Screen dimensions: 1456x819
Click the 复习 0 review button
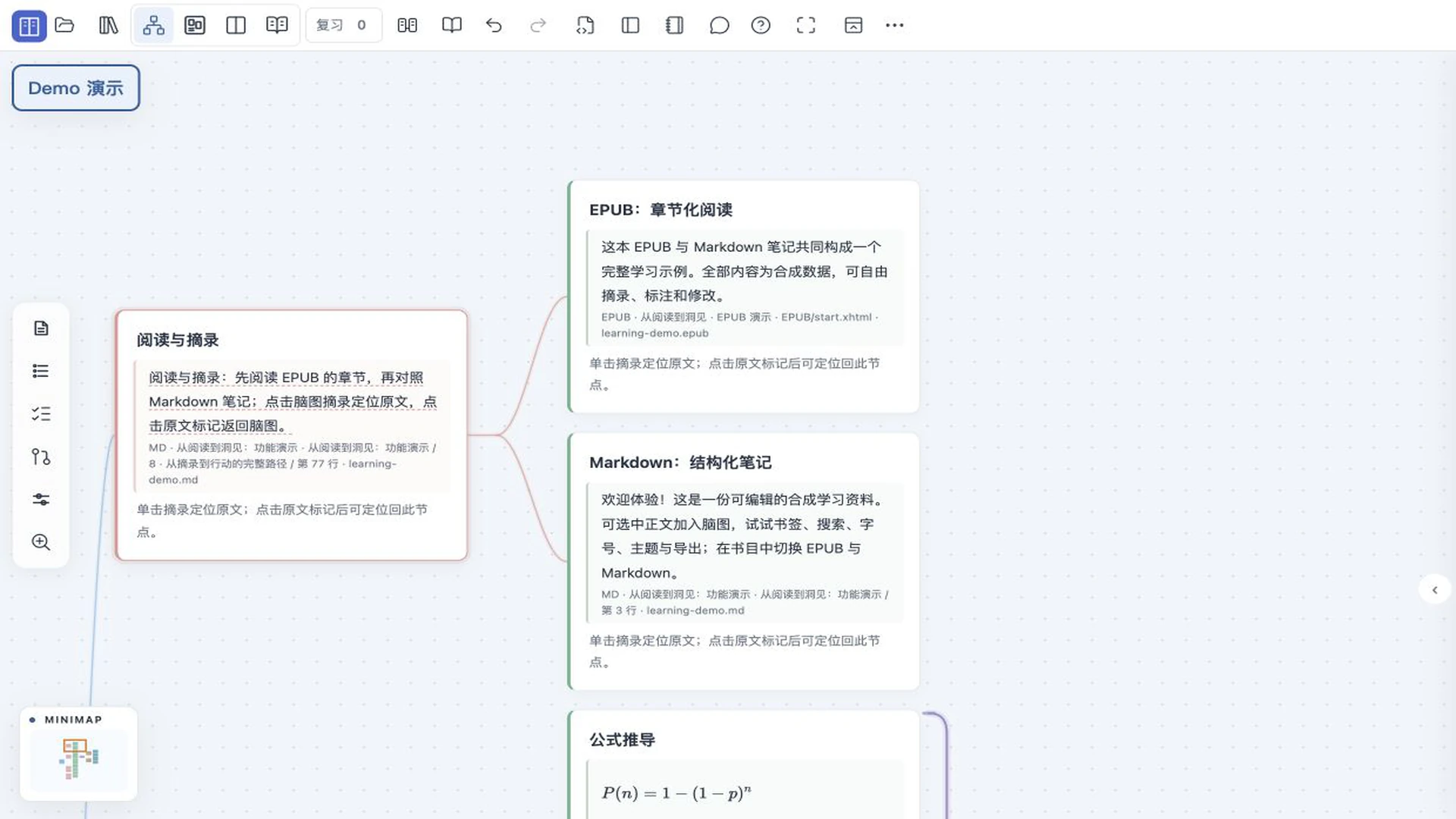(x=344, y=26)
